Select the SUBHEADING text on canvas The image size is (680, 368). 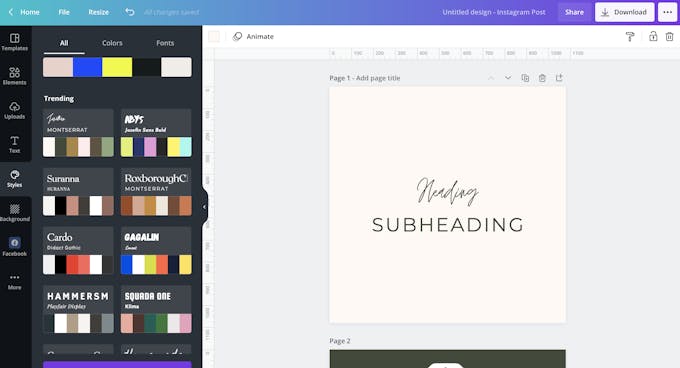[448, 225]
